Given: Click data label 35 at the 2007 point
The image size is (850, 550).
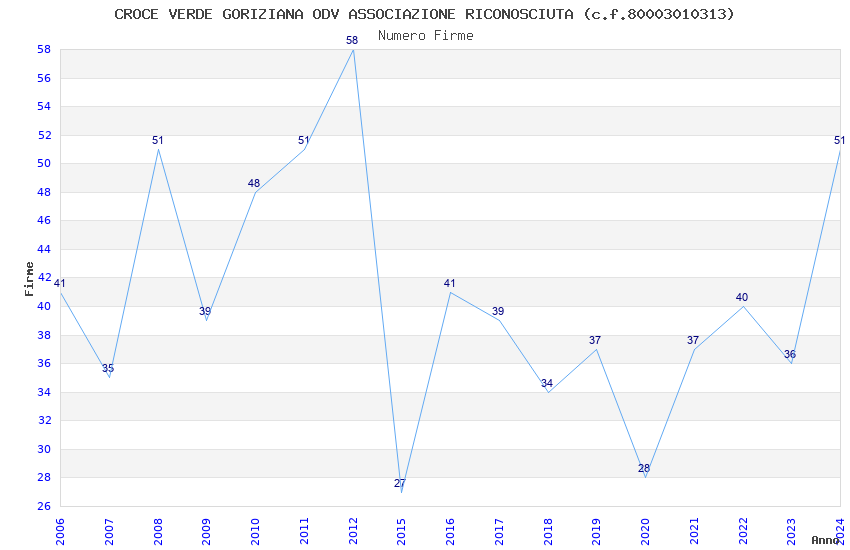Looking at the screenshot, I should pyautogui.click(x=108, y=368).
